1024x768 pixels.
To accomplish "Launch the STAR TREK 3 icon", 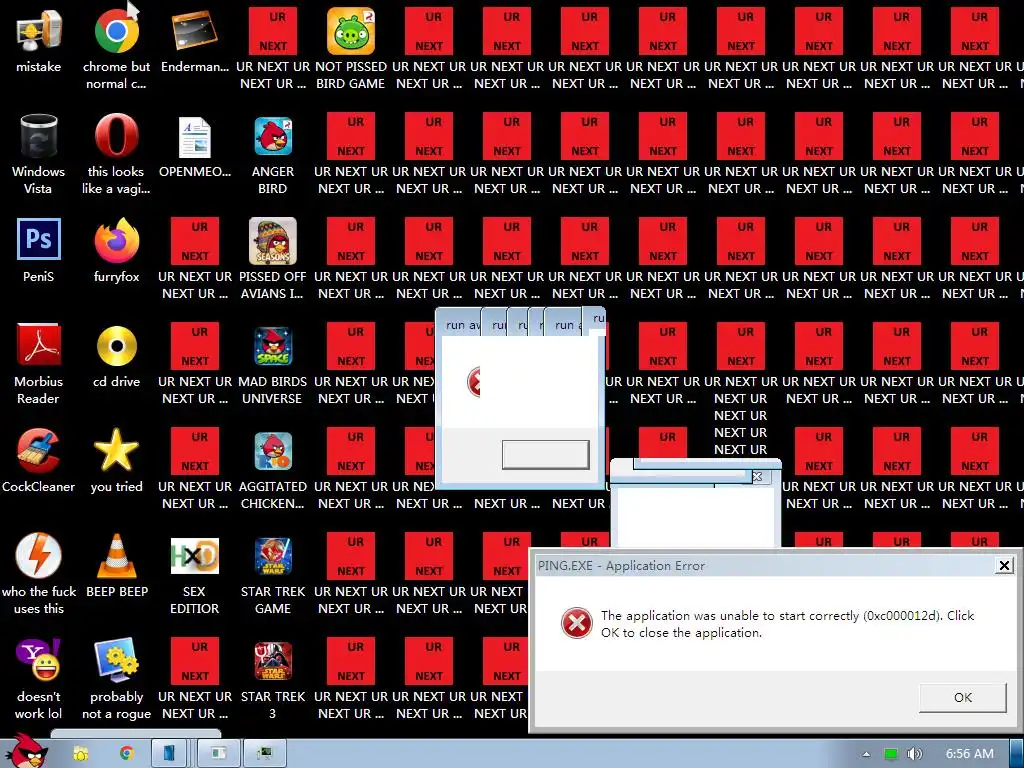I will coord(272,660).
